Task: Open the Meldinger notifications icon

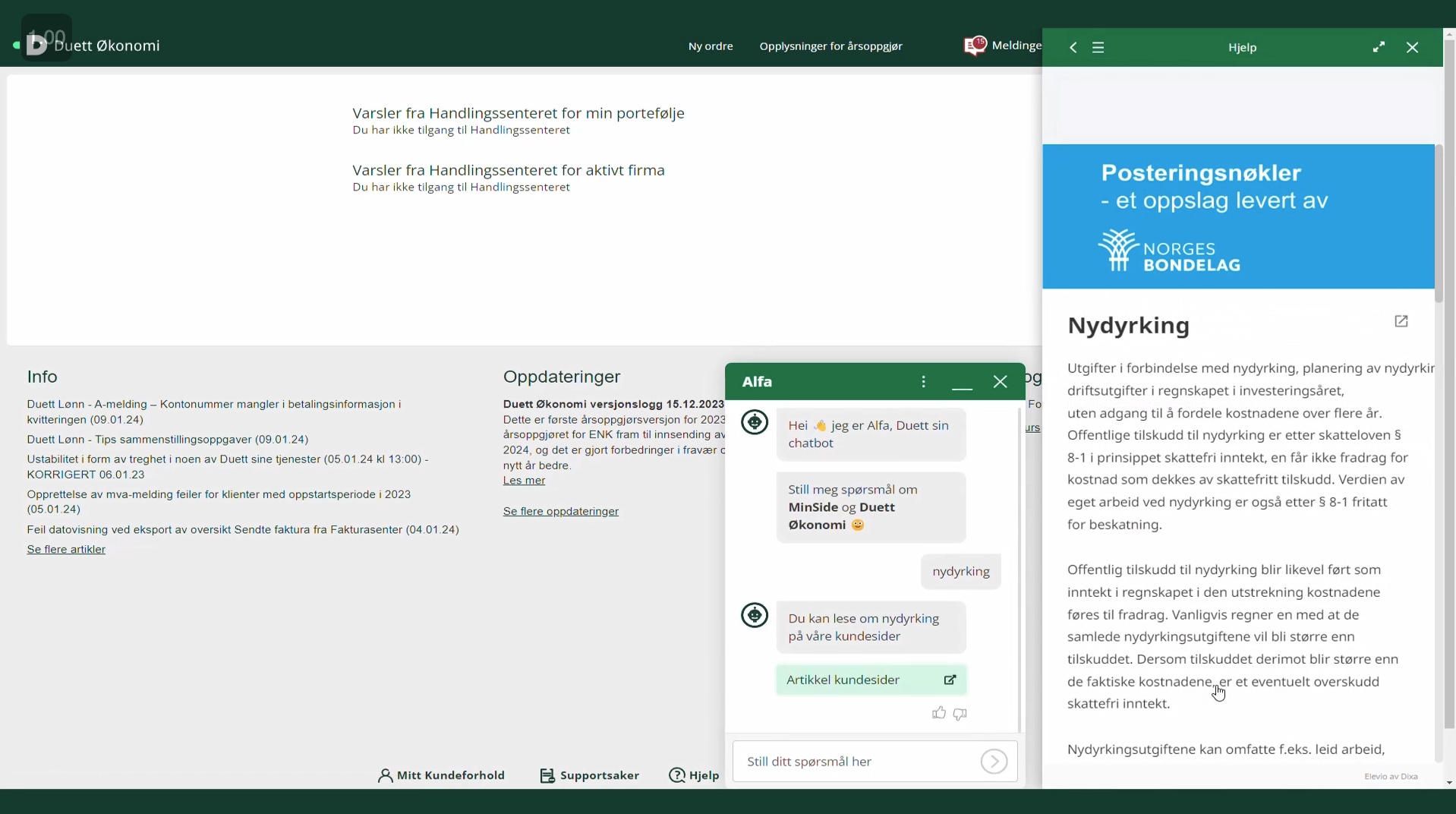Action: click(x=975, y=46)
